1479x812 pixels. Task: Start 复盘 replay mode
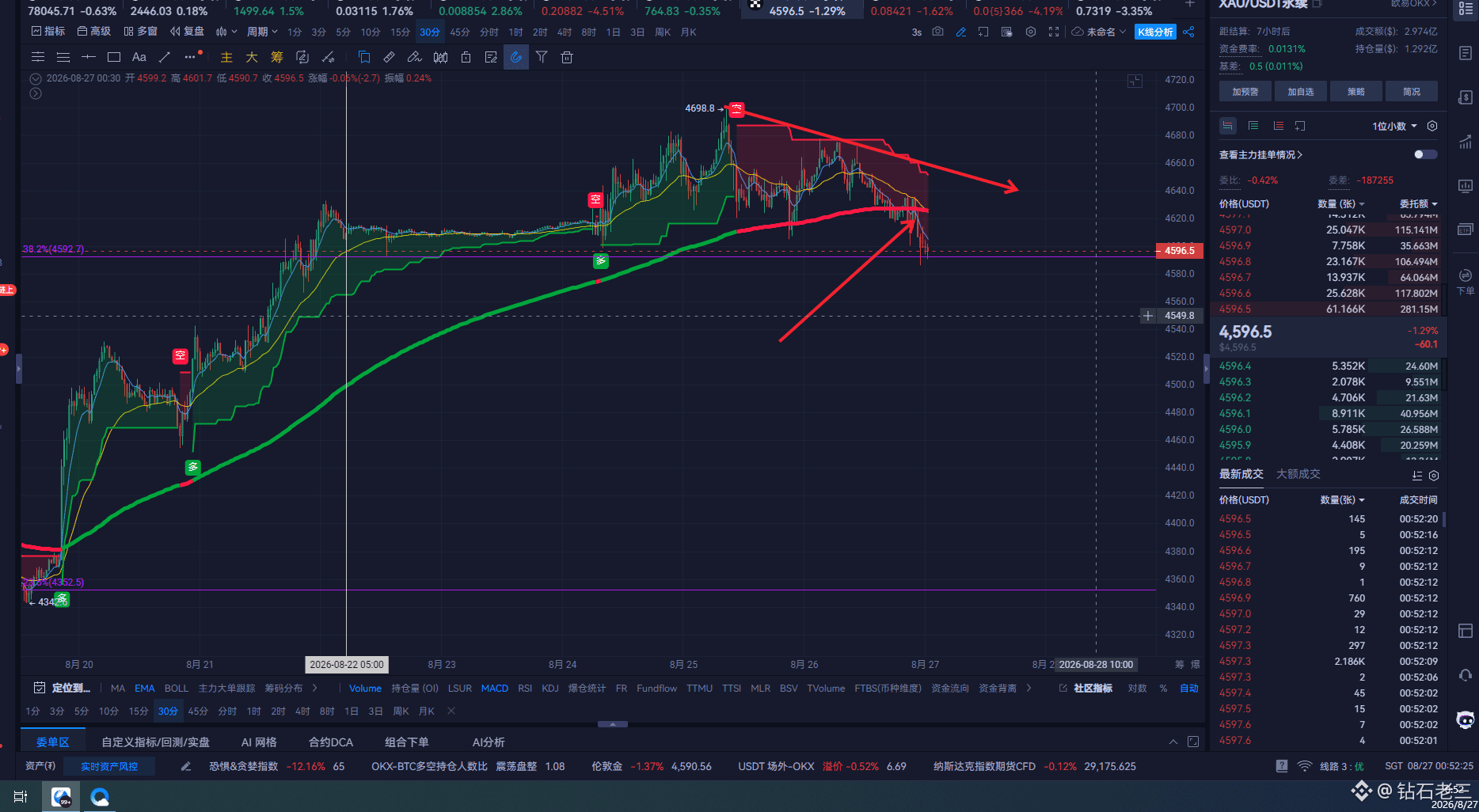pos(187,32)
